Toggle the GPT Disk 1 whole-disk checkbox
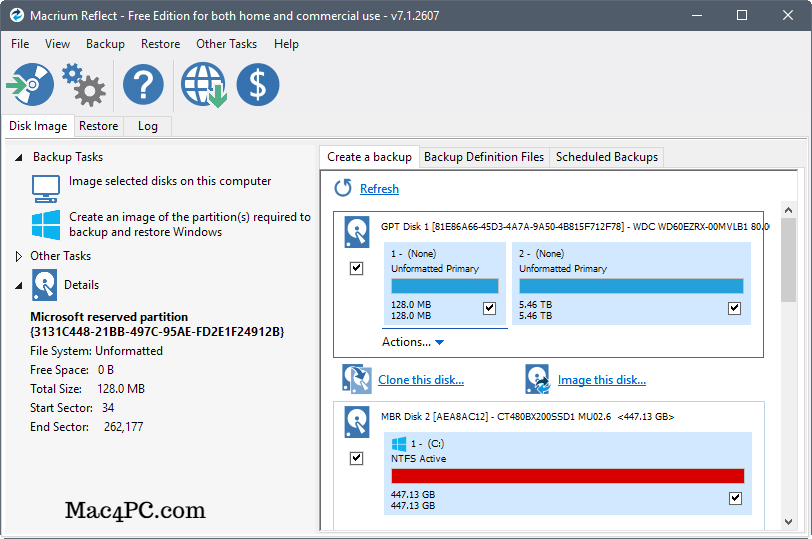 (x=356, y=268)
